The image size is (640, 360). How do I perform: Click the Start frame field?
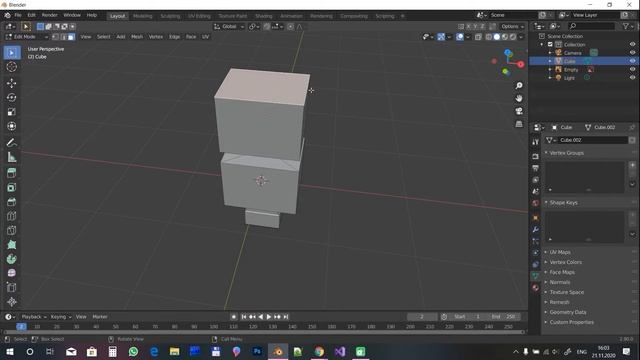467,317
